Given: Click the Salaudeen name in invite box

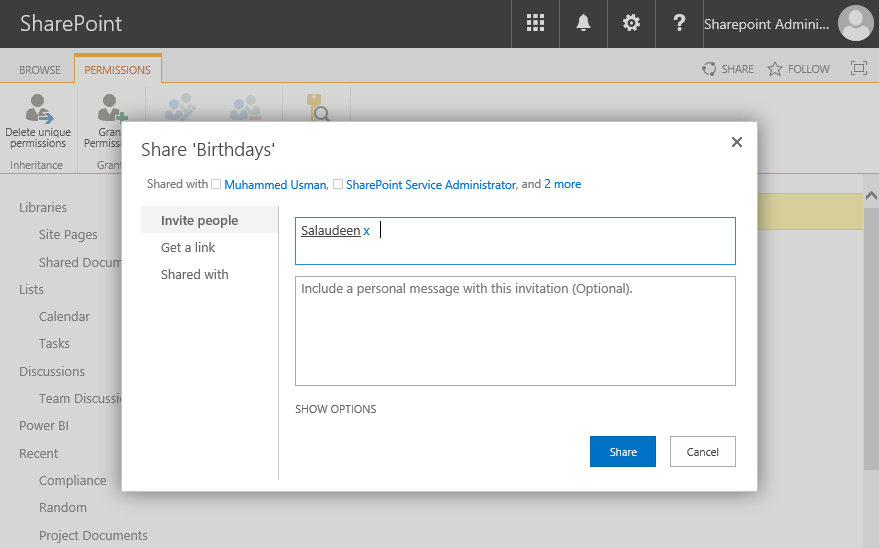Looking at the screenshot, I should (x=330, y=230).
